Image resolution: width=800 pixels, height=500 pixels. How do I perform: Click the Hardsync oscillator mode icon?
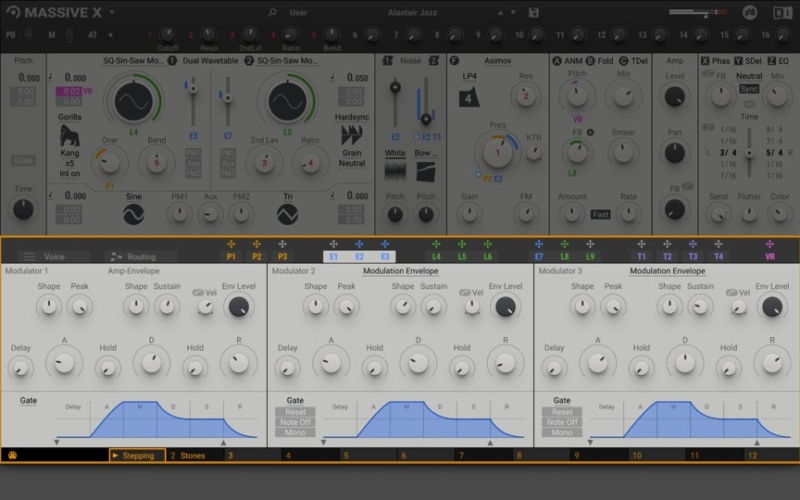pos(352,136)
